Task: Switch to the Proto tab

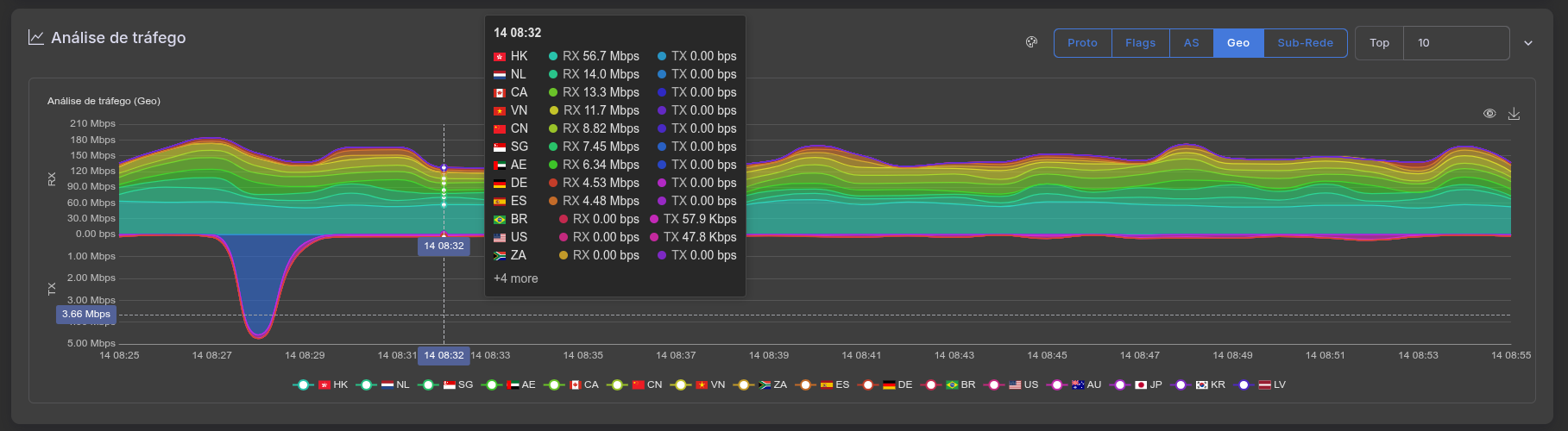Action: point(1082,43)
